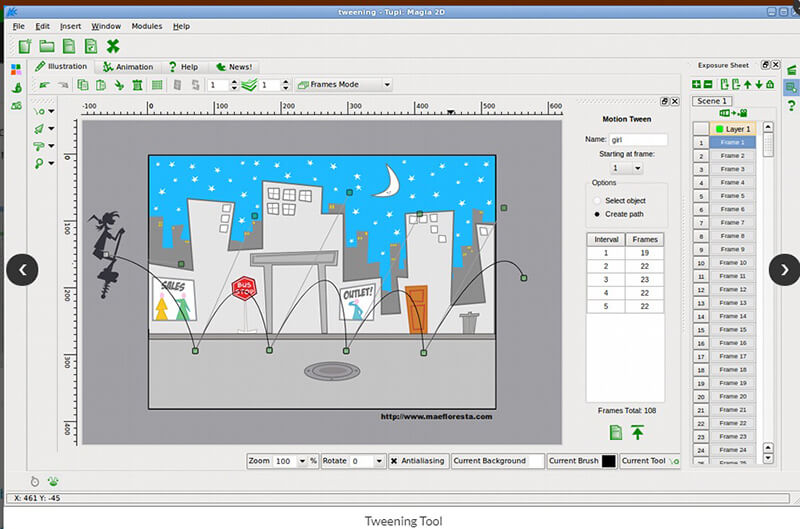Select the 'Create path' radio option
Screen dimensions: 800x529
[x=597, y=214]
